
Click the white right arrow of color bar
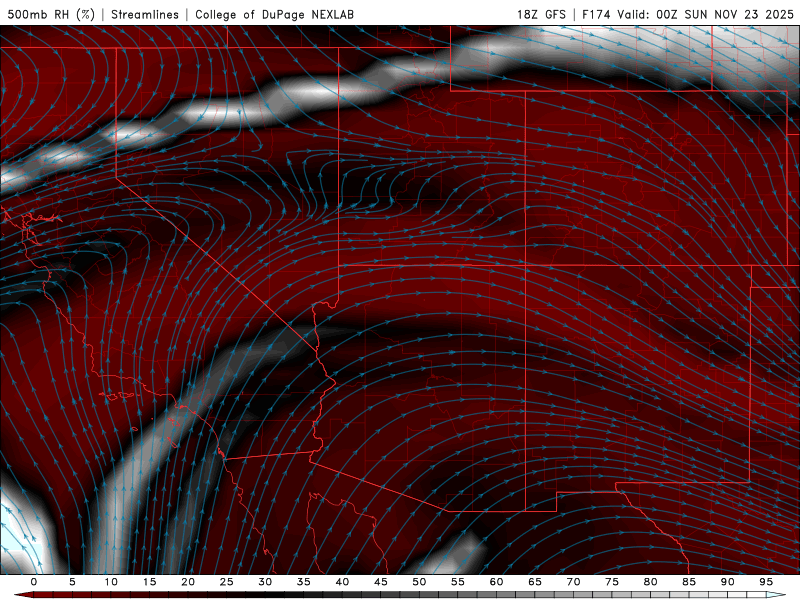[776, 595]
